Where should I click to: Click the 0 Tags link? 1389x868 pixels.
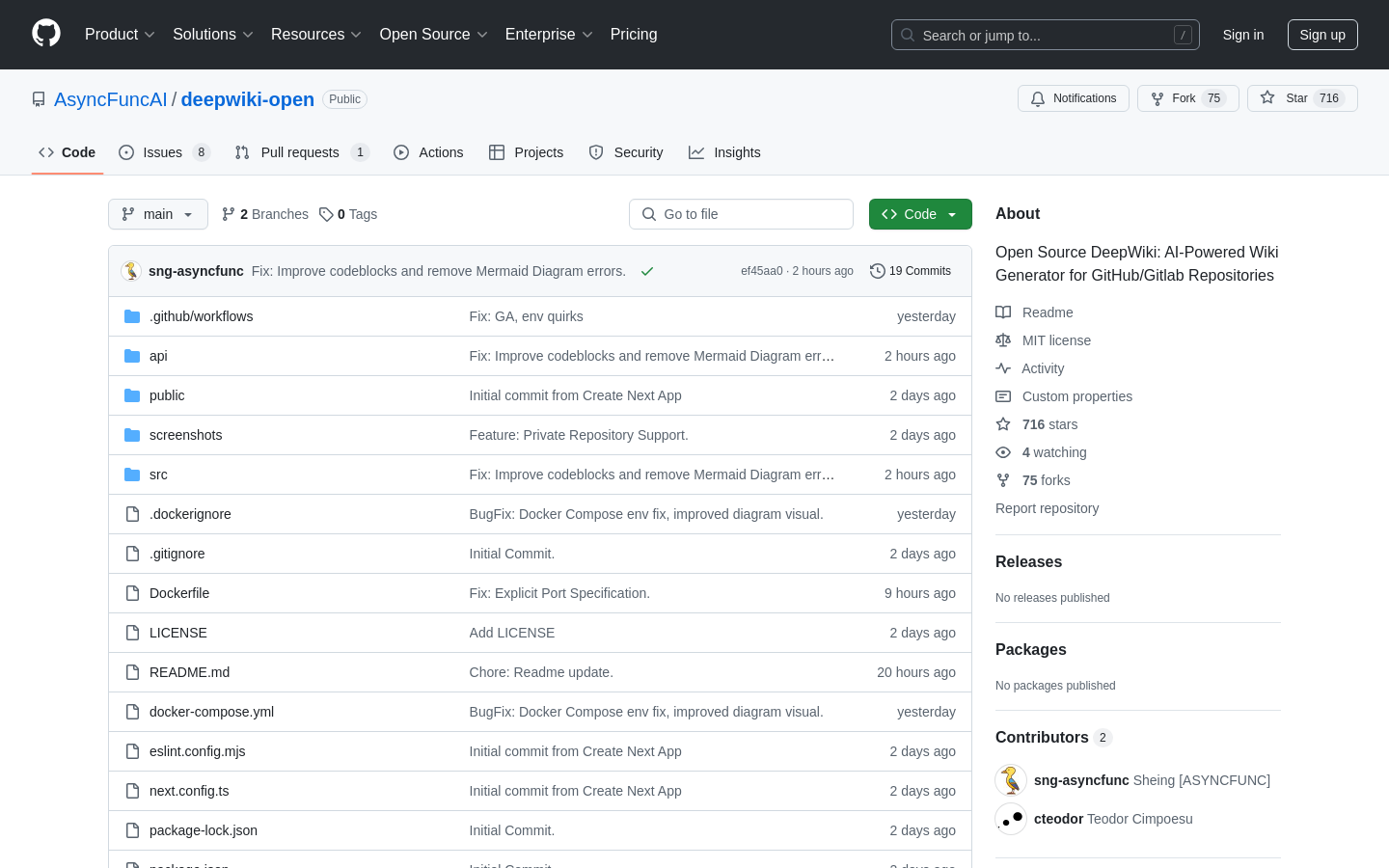point(348,214)
